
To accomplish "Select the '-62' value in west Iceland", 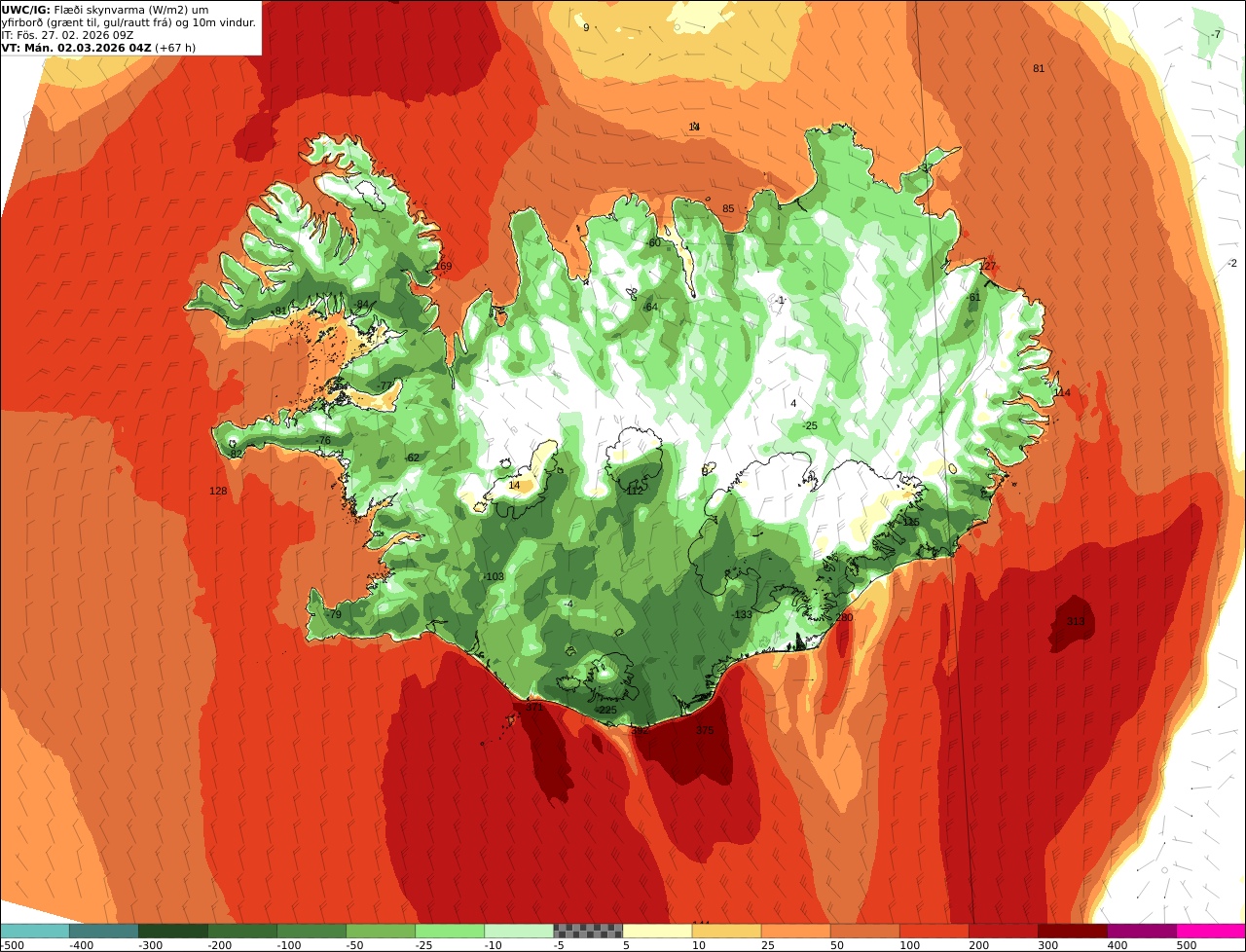I will tap(411, 458).
